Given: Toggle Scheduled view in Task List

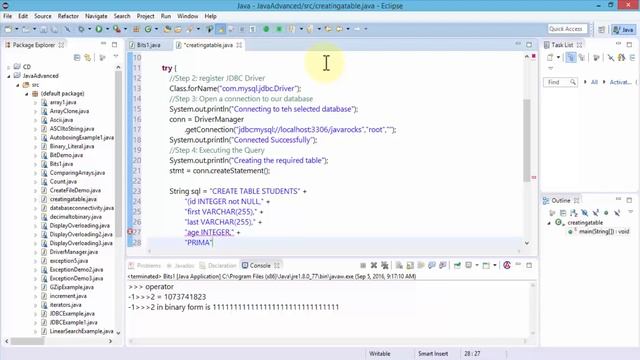Looking at the screenshot, I should click(x=582, y=58).
